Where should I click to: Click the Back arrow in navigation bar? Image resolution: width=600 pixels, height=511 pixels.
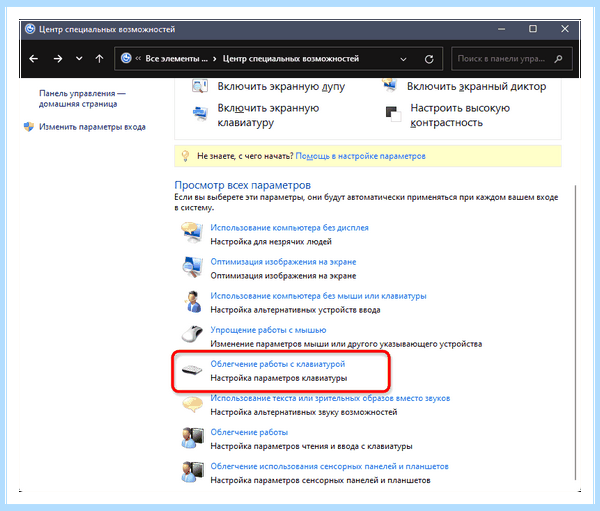tap(34, 59)
